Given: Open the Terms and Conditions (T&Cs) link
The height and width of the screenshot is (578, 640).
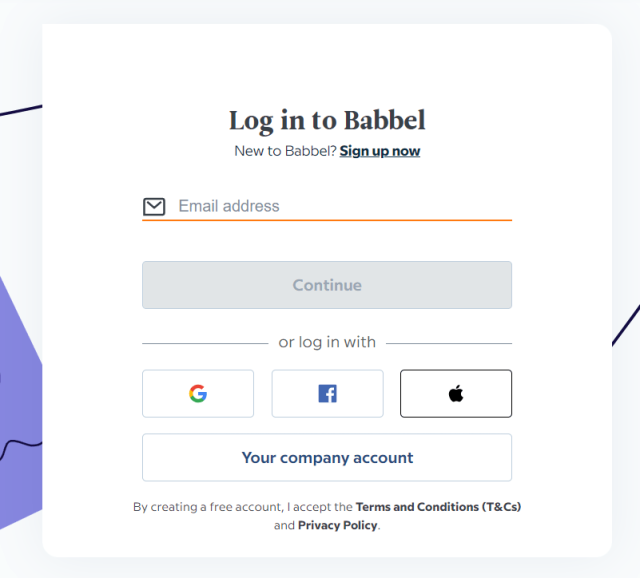Looking at the screenshot, I should [438, 507].
